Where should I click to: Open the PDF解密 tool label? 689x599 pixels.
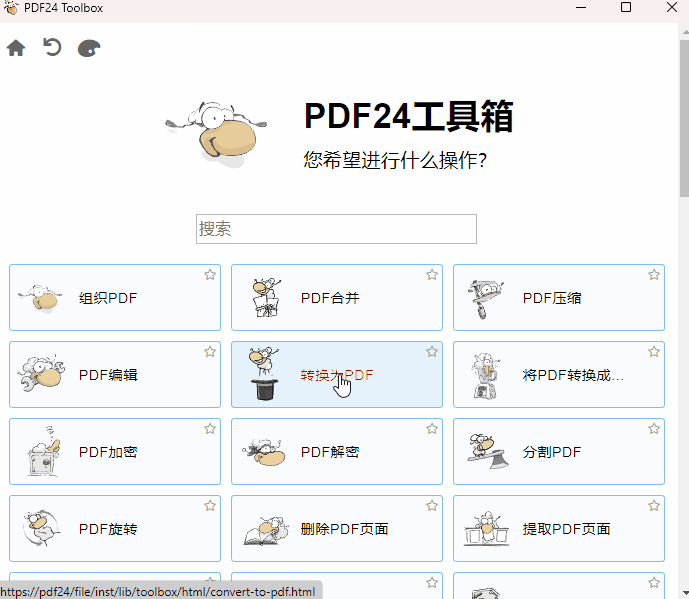coord(330,452)
